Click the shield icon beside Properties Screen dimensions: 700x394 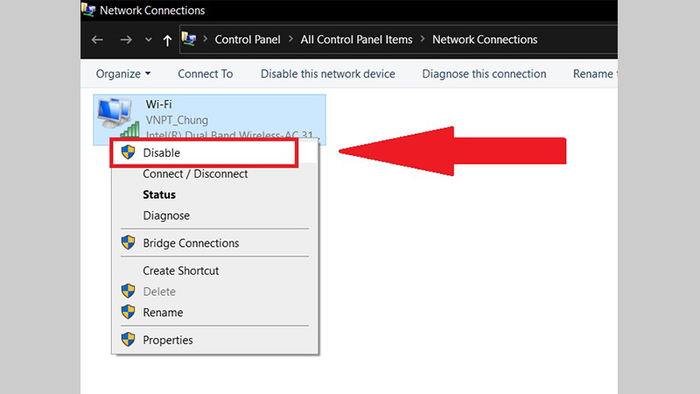[128, 340]
